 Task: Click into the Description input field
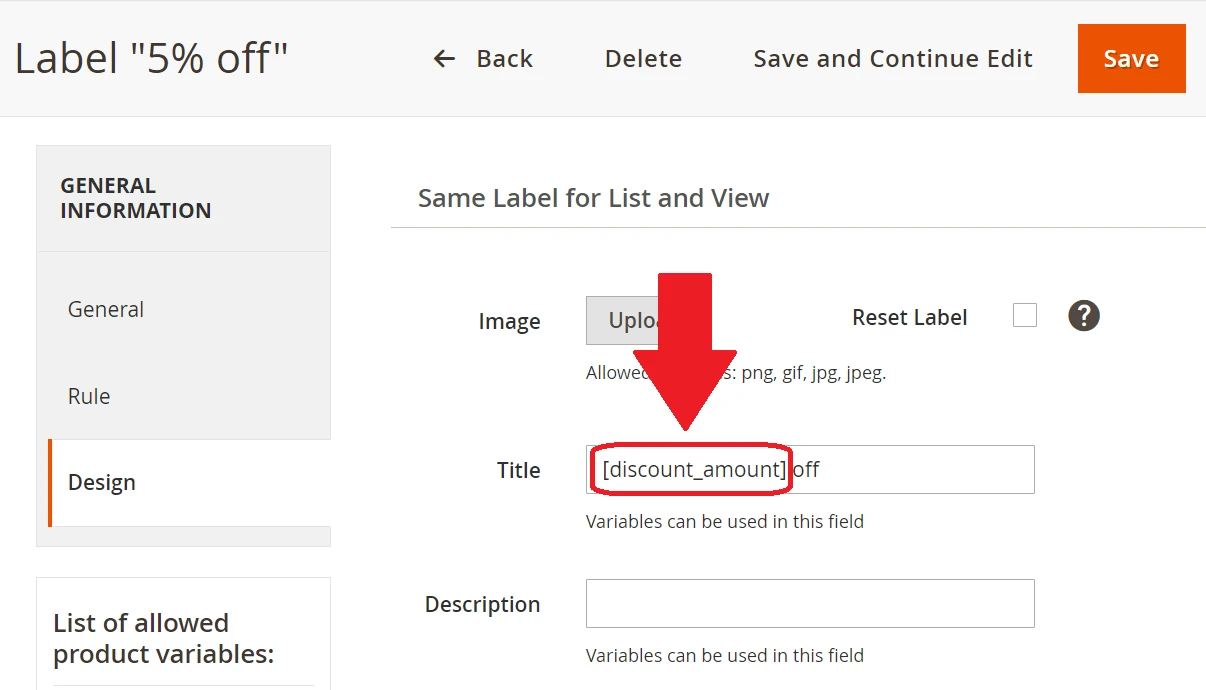(810, 604)
